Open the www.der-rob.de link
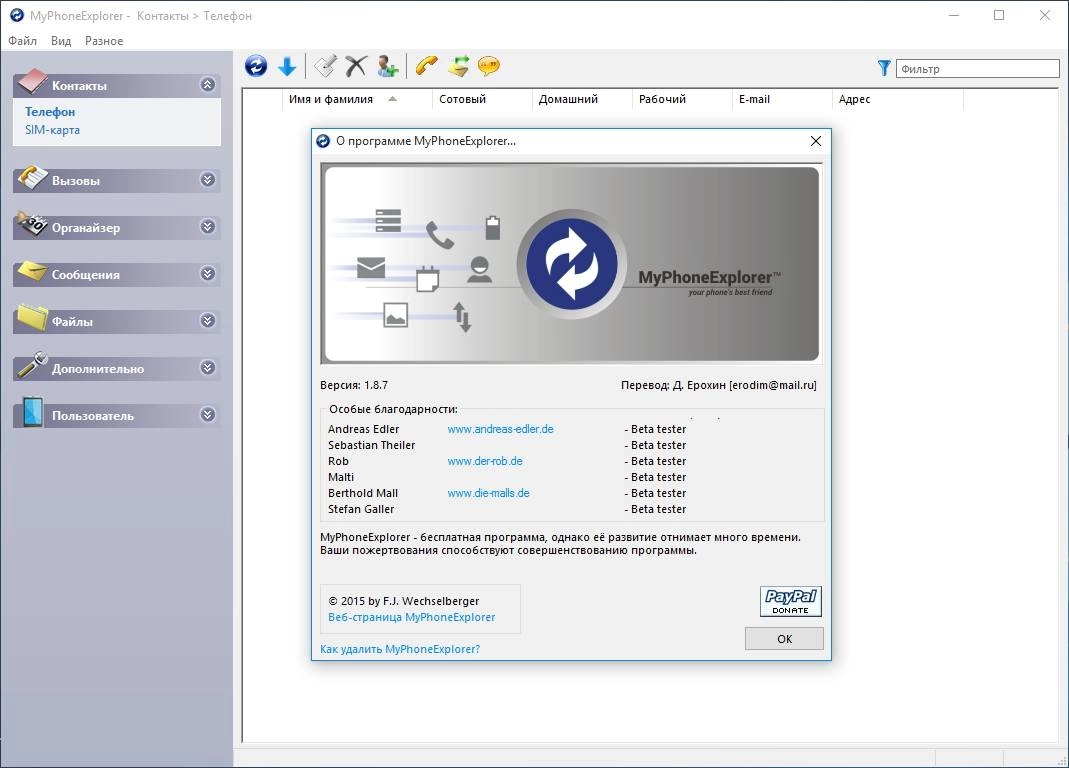The image size is (1069, 768). click(x=485, y=461)
